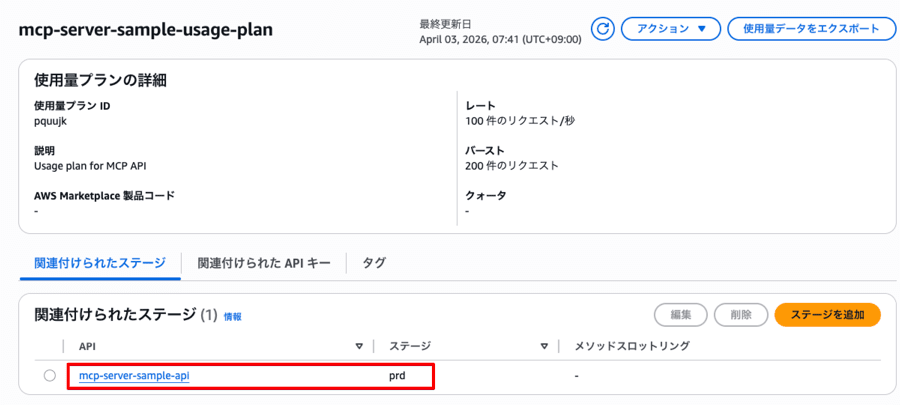Image resolution: width=900 pixels, height=405 pixels.
Task: Click the 使用量プランの詳細 panel heading
Action: tap(100, 80)
